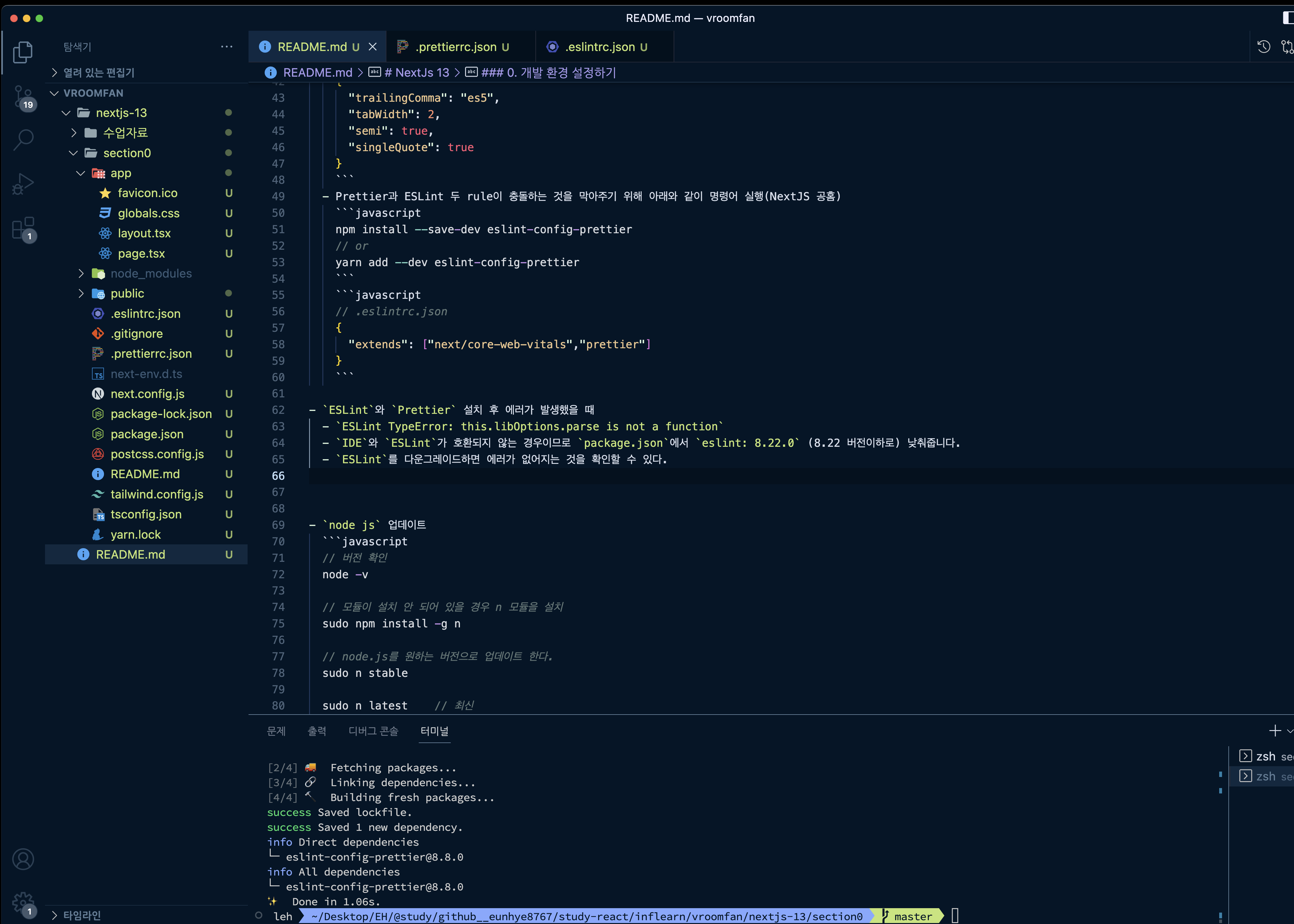Click the open changes icon in editor toolbar
The width and height of the screenshot is (1294, 924).
pyautogui.click(x=1287, y=47)
